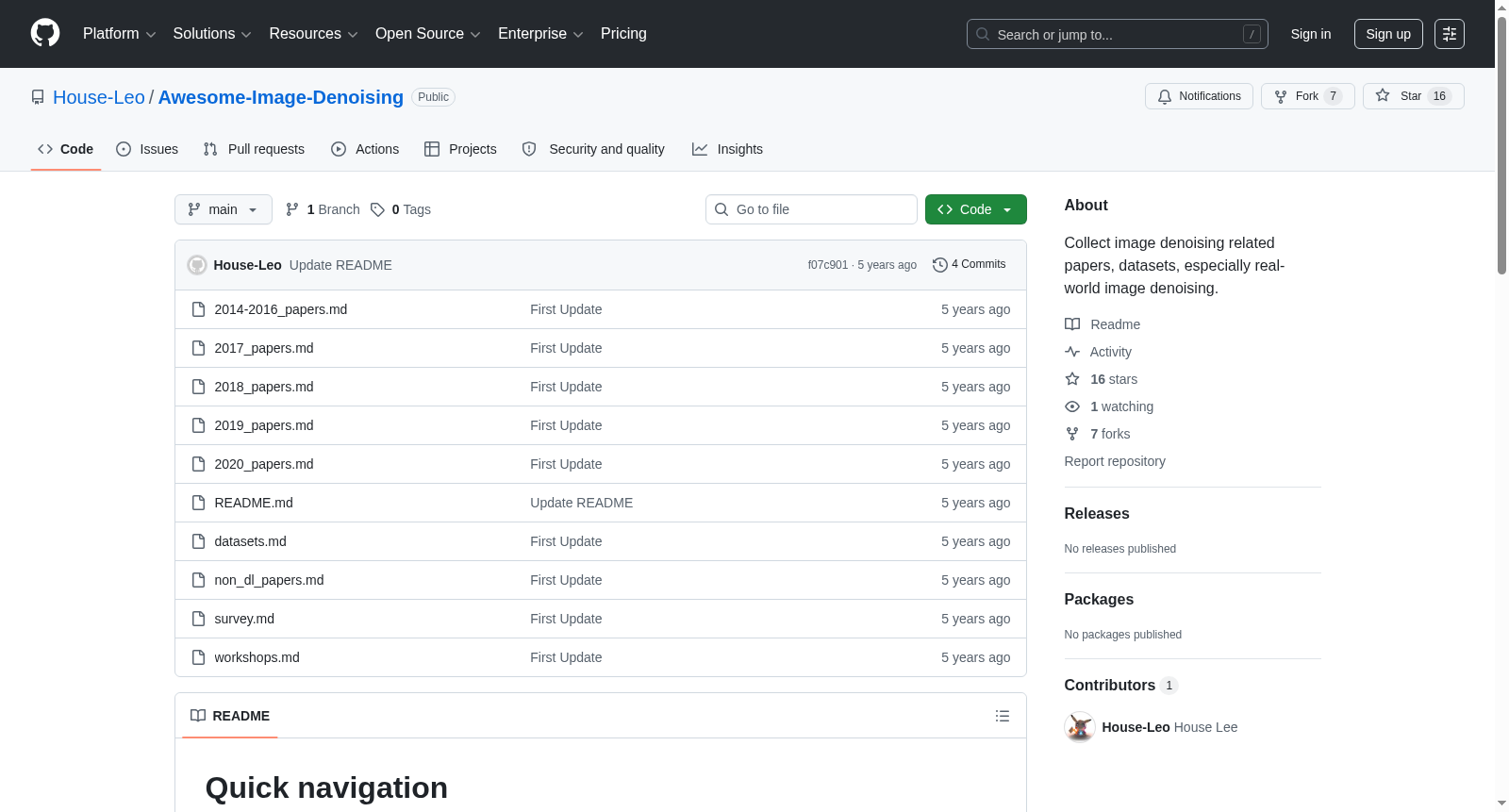Expand the Open Source menu

(x=427, y=34)
